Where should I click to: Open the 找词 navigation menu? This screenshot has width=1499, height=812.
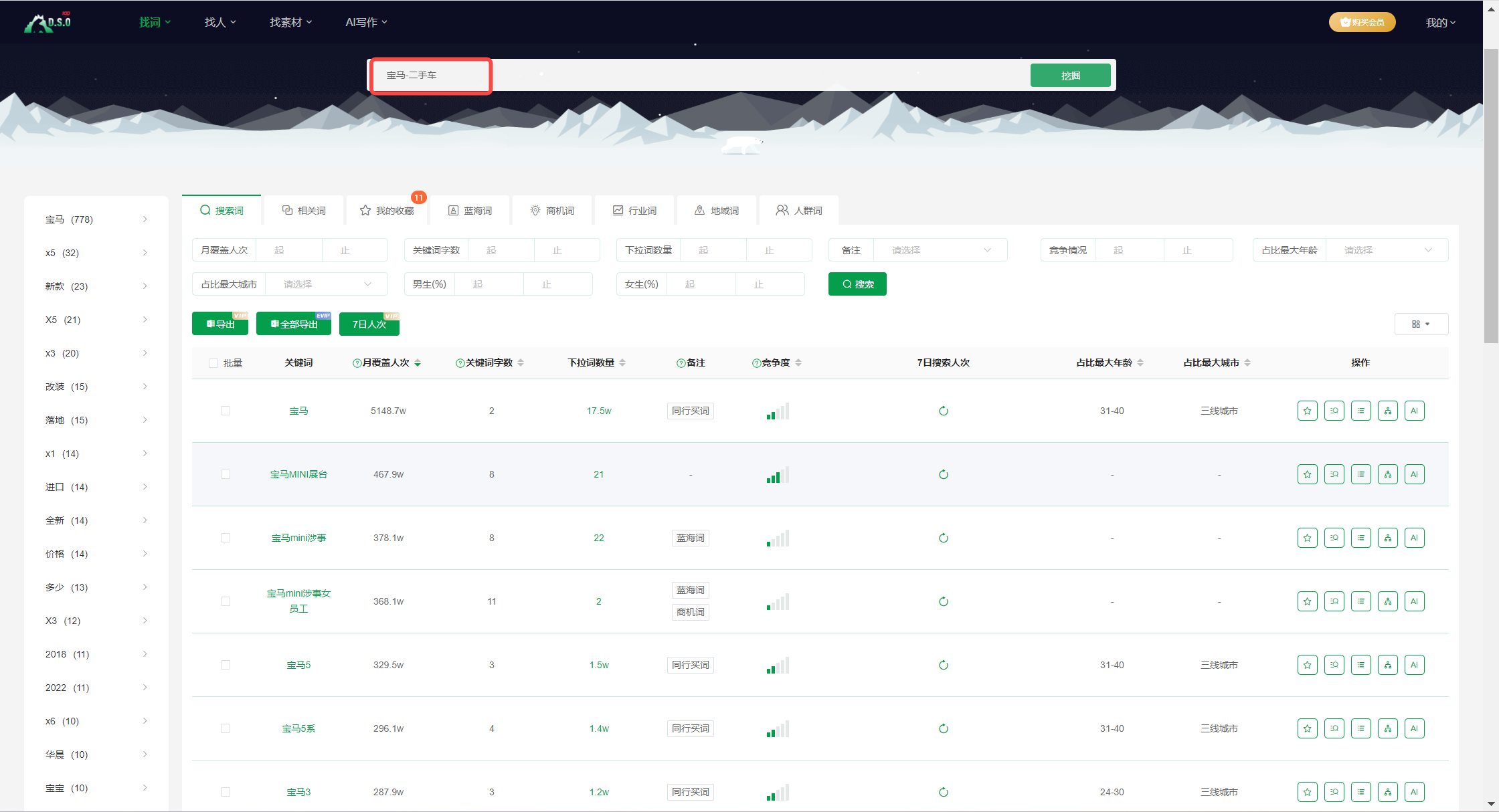tap(155, 23)
